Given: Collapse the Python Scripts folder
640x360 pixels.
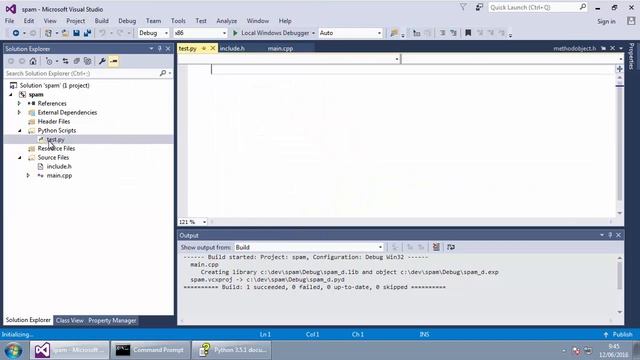Looking at the screenshot, I should tap(20, 131).
